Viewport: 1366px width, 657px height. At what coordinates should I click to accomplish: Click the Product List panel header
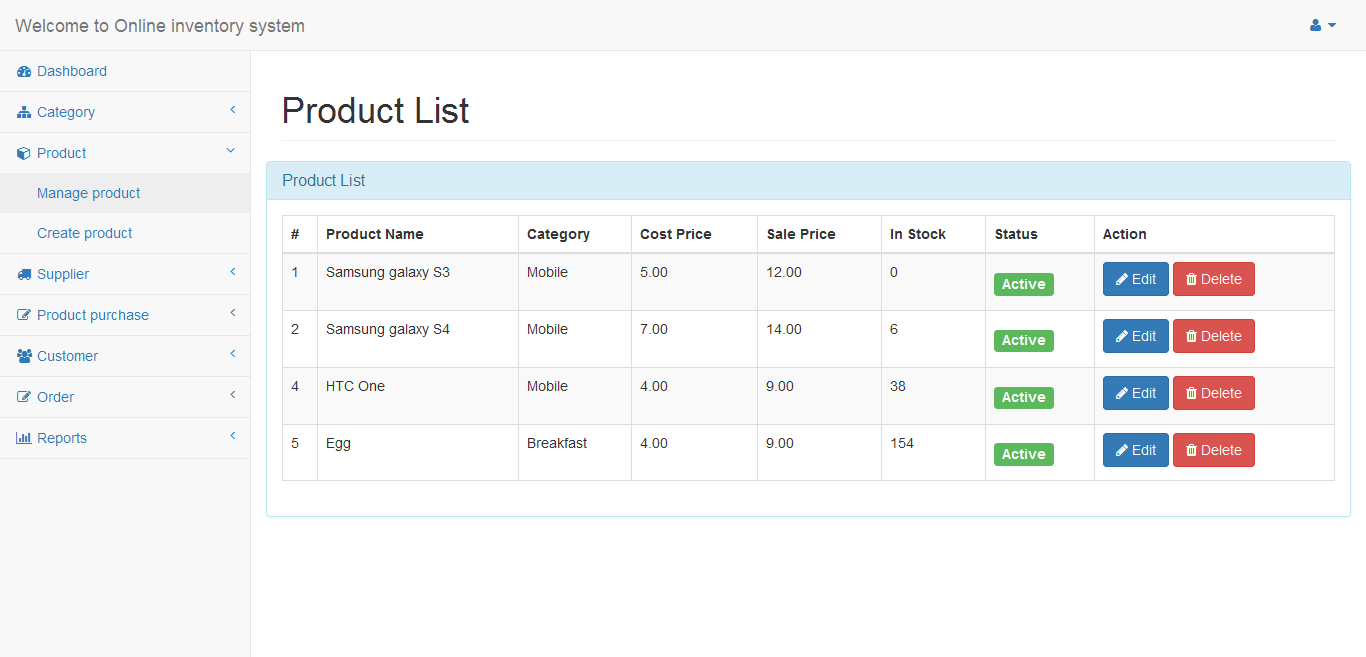coord(323,180)
